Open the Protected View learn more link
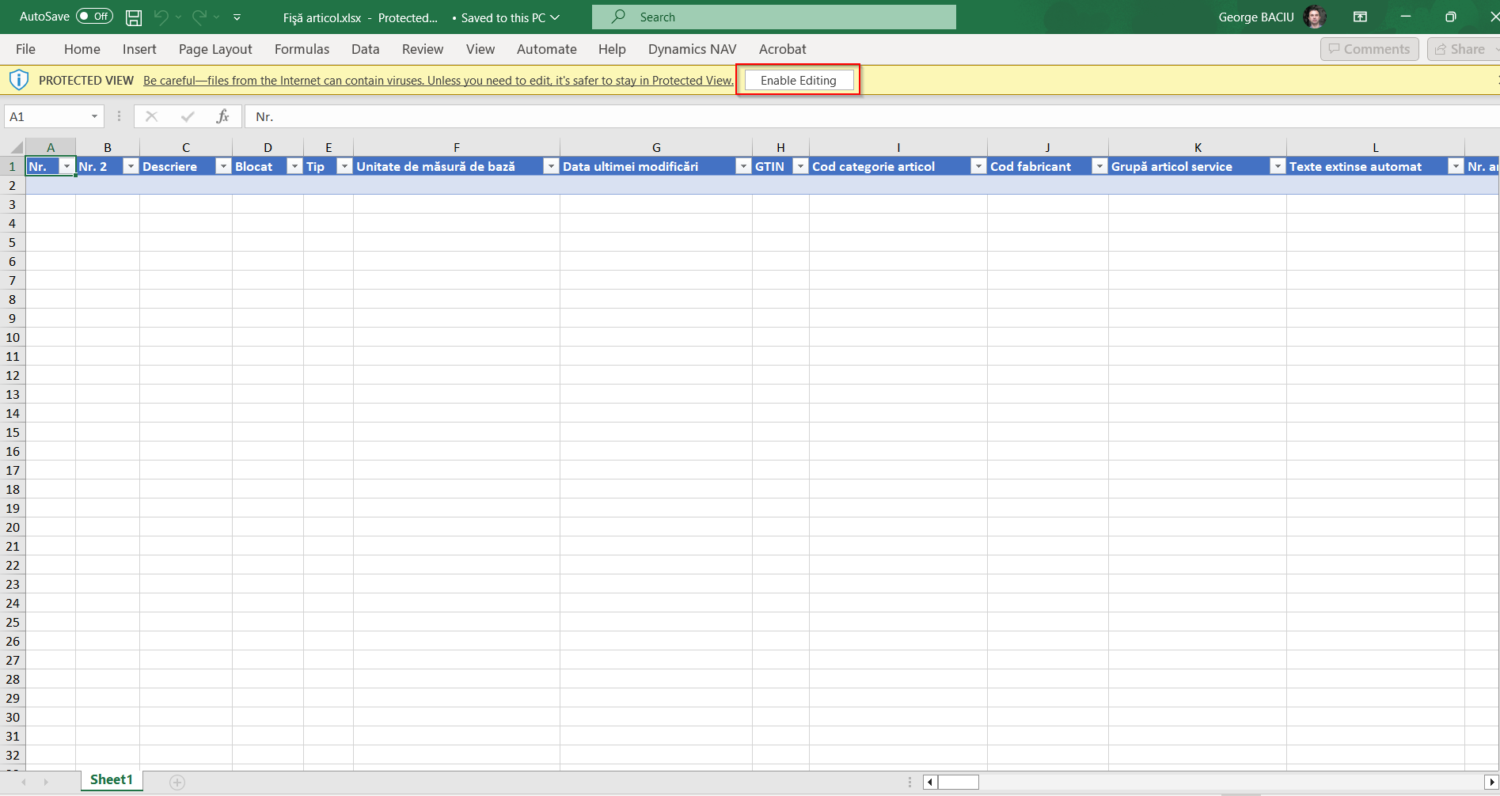 point(438,80)
